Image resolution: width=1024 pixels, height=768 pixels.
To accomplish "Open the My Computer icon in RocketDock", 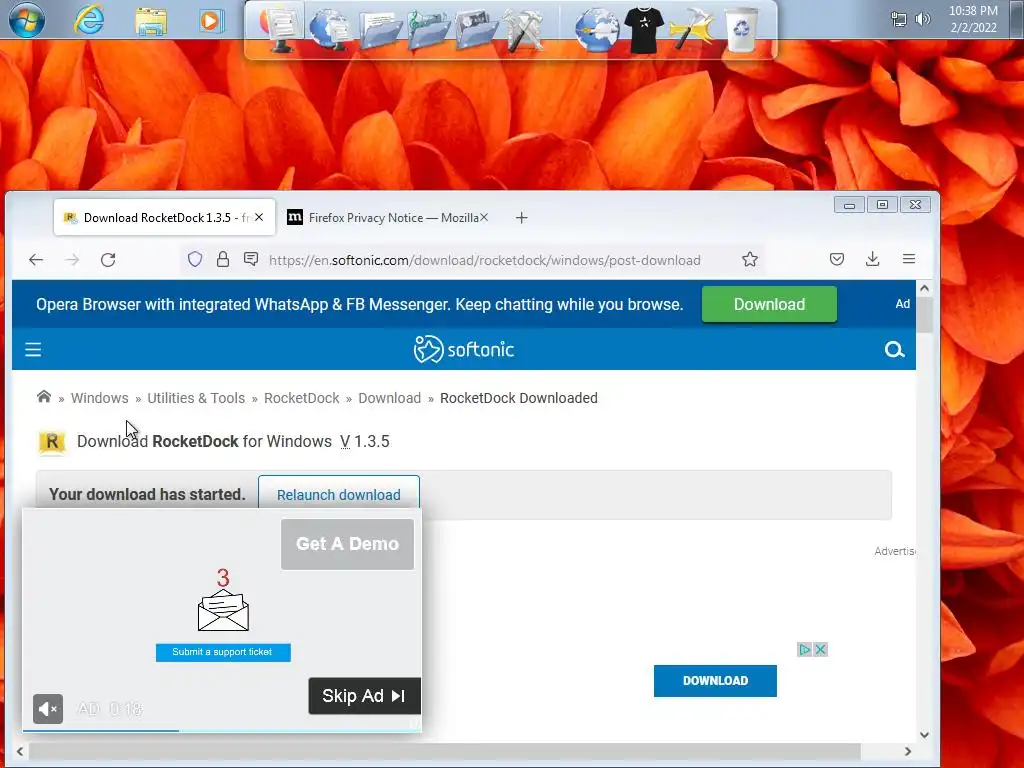I will tap(280, 27).
